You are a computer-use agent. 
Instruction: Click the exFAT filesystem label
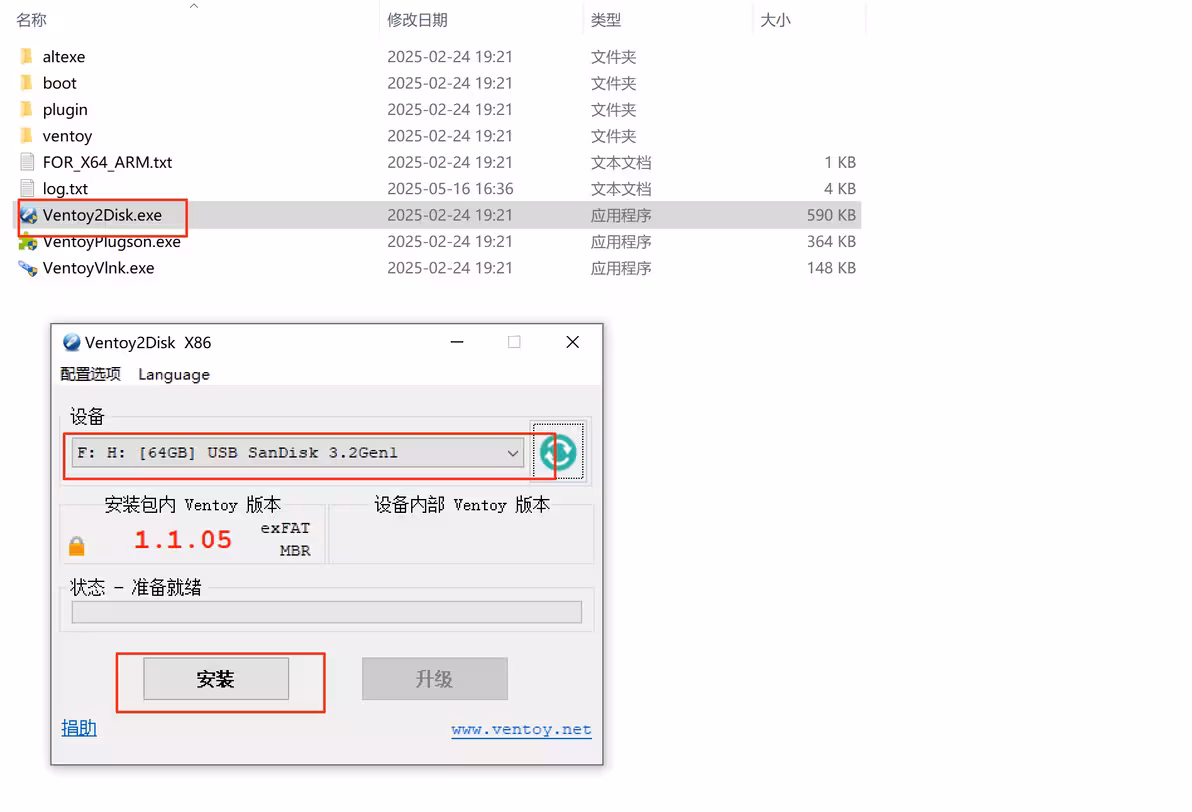[285, 528]
